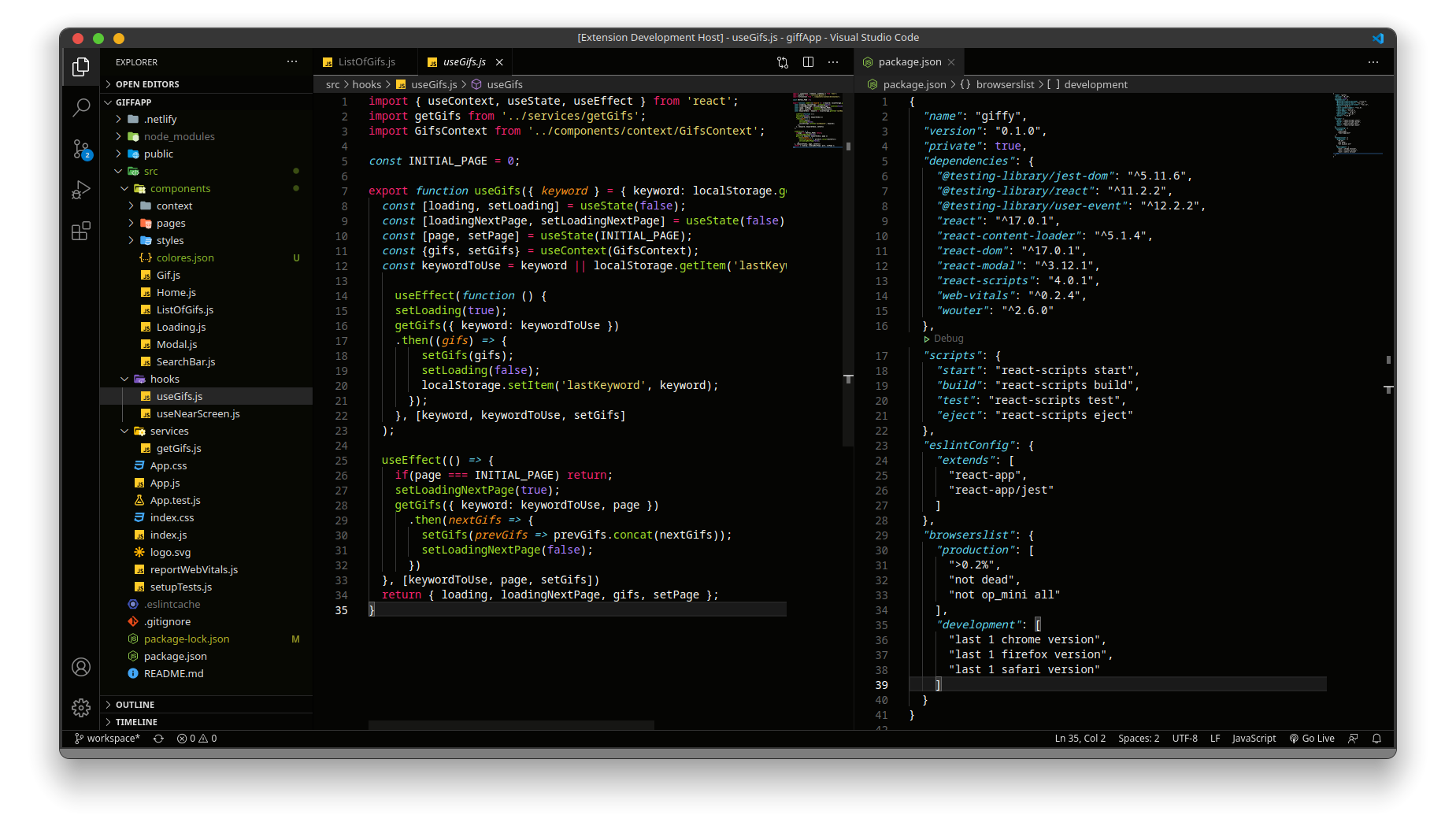Click the useGifs.js editor minimap
Image resolution: width=1456 pixels, height=826 pixels.
(817, 120)
